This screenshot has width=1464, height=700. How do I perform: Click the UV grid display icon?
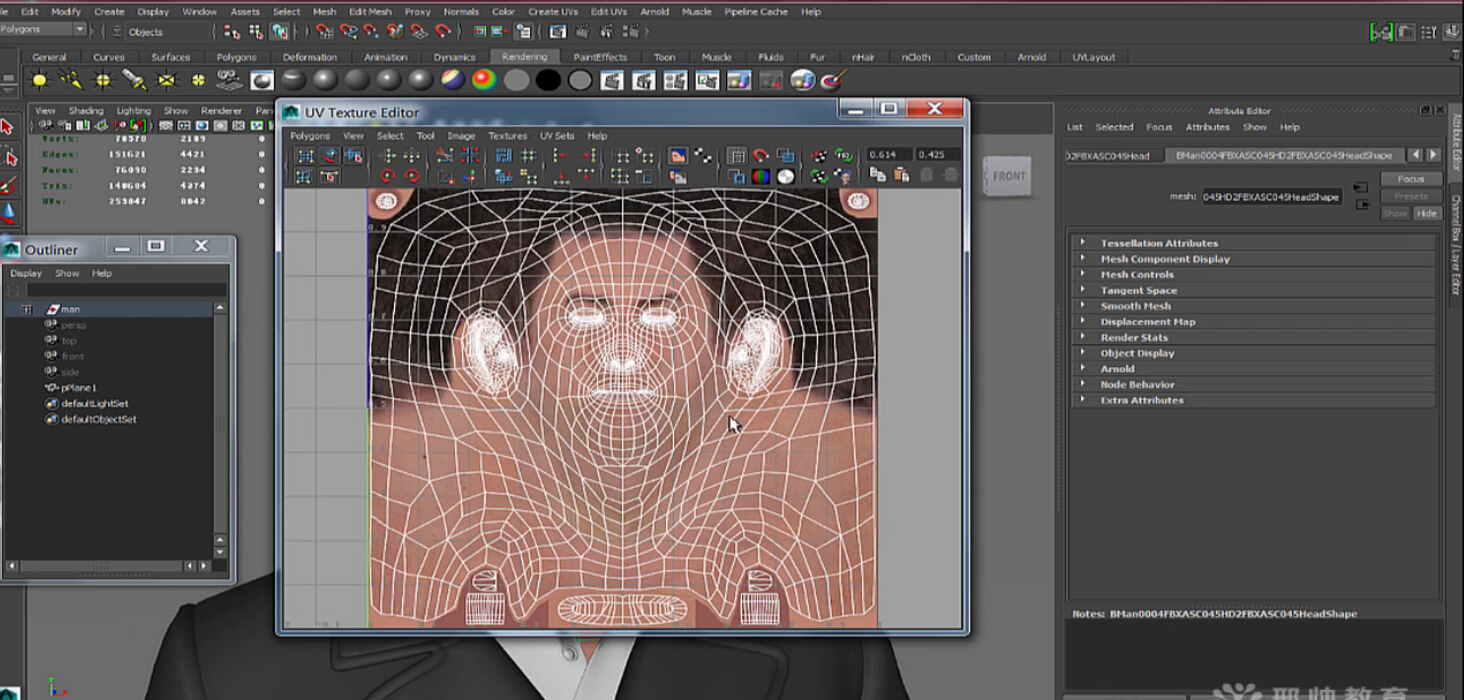coord(736,156)
